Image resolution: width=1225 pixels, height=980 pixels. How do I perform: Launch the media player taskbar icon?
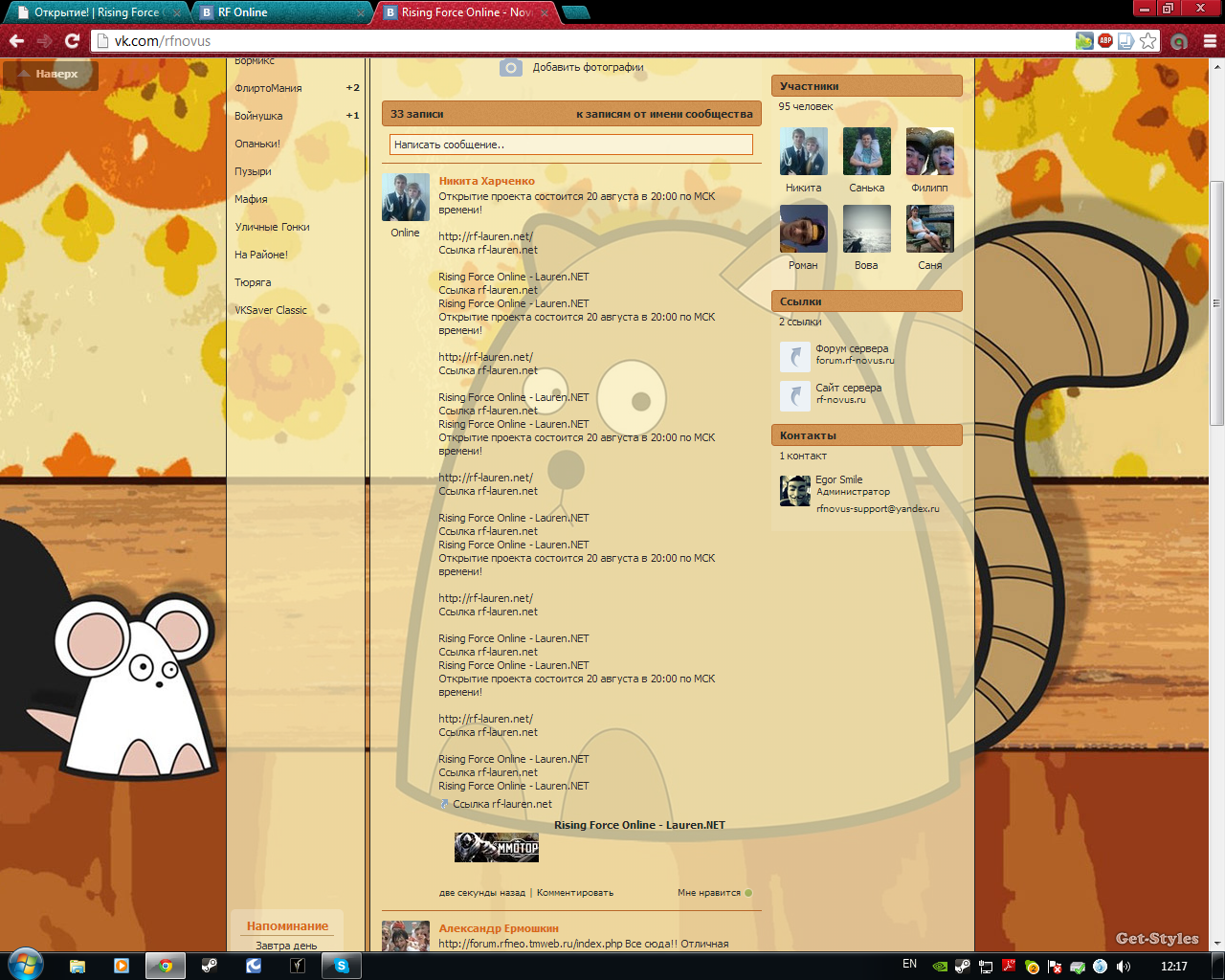click(x=122, y=966)
